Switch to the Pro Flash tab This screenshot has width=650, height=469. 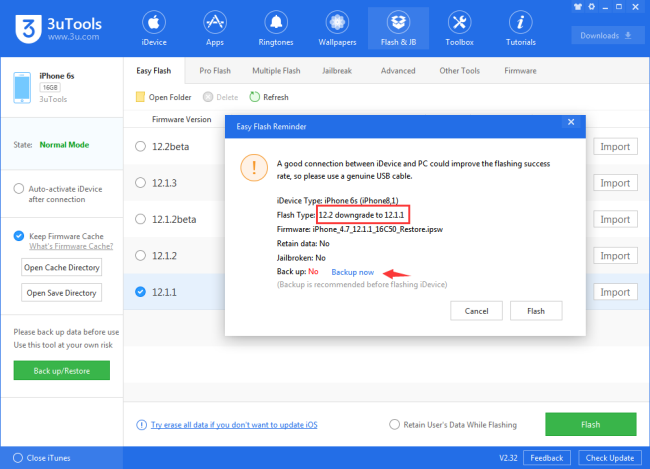216,71
